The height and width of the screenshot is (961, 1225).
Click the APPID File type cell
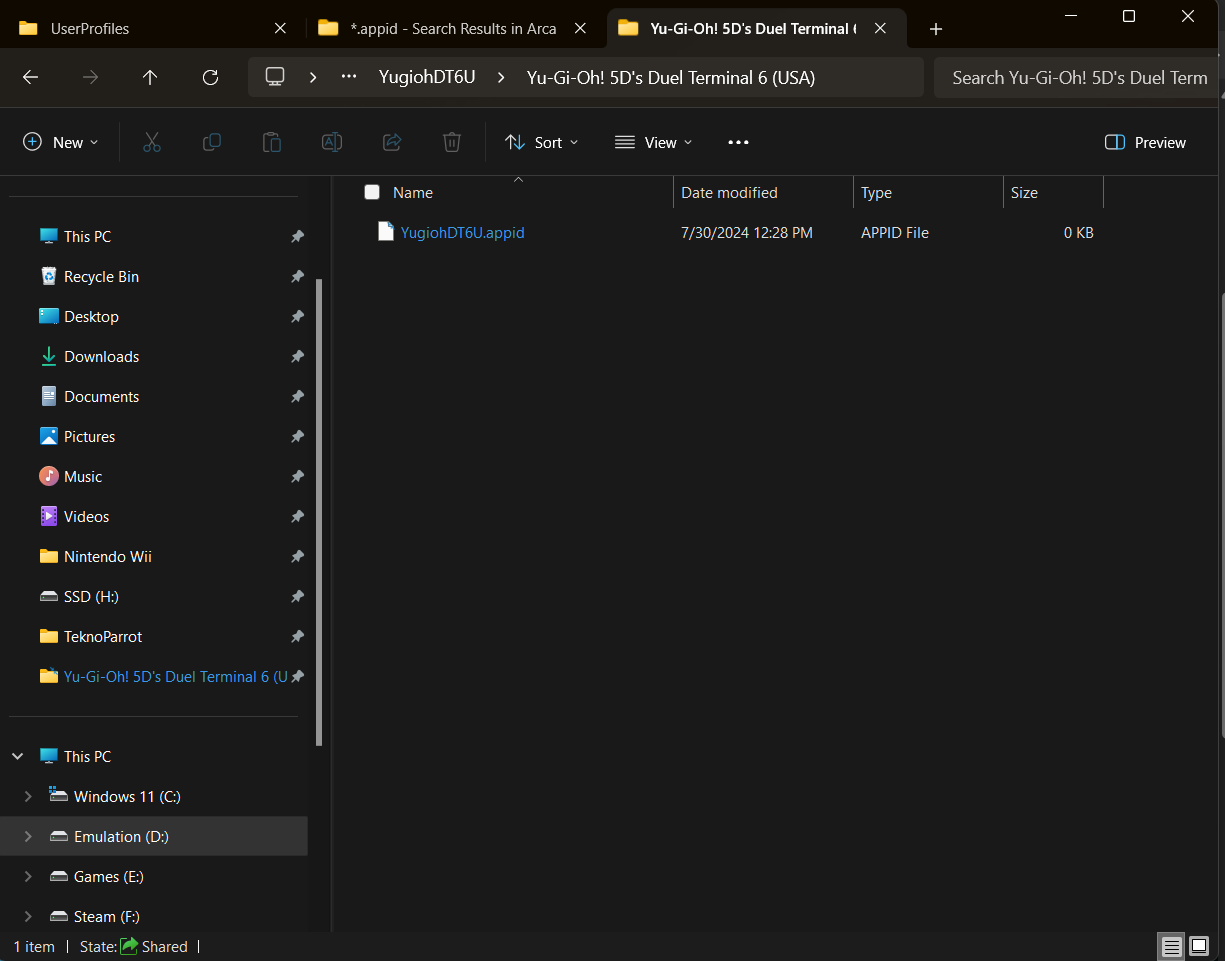pyautogui.click(x=894, y=232)
